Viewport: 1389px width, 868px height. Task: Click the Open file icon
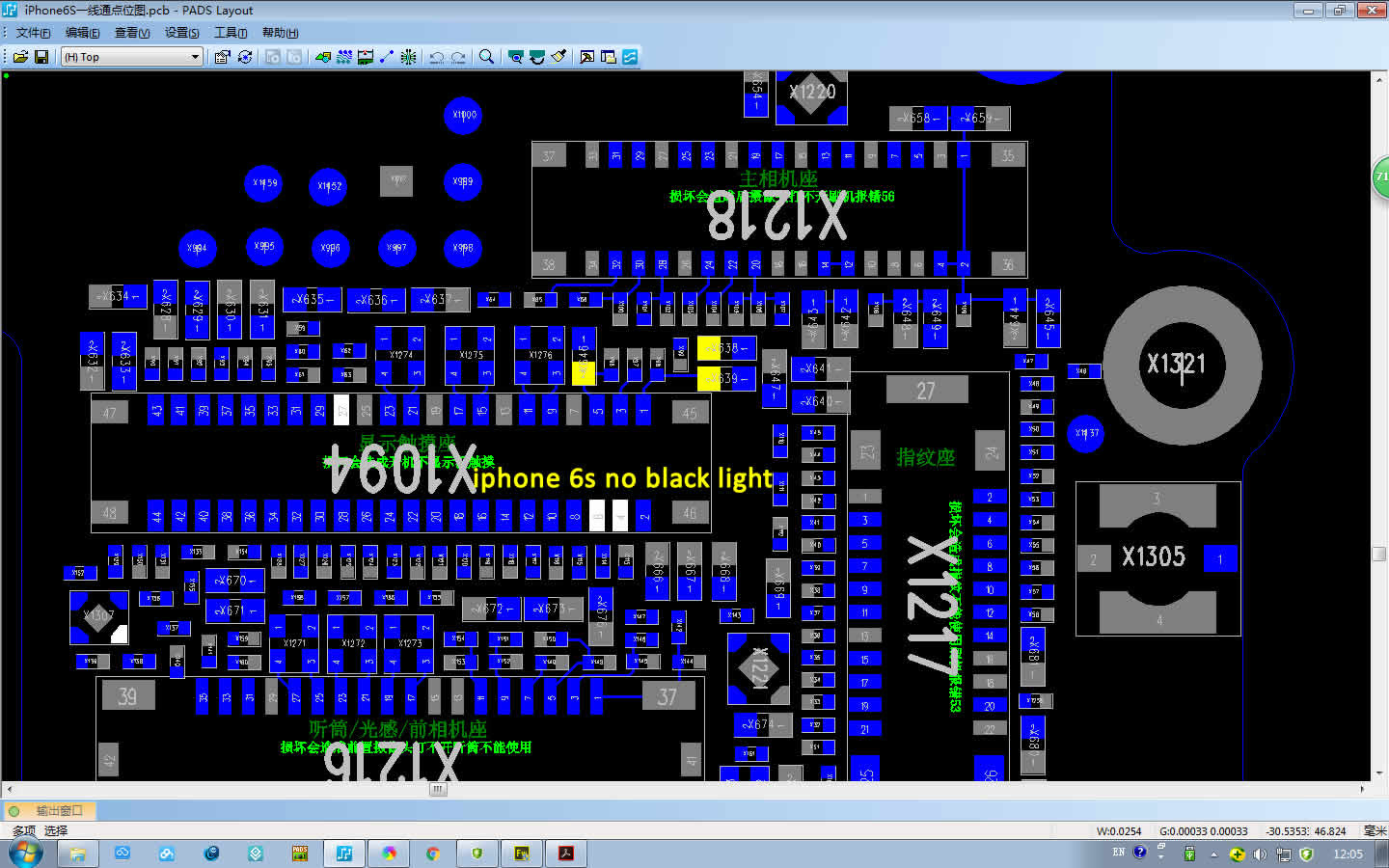pyautogui.click(x=19, y=57)
